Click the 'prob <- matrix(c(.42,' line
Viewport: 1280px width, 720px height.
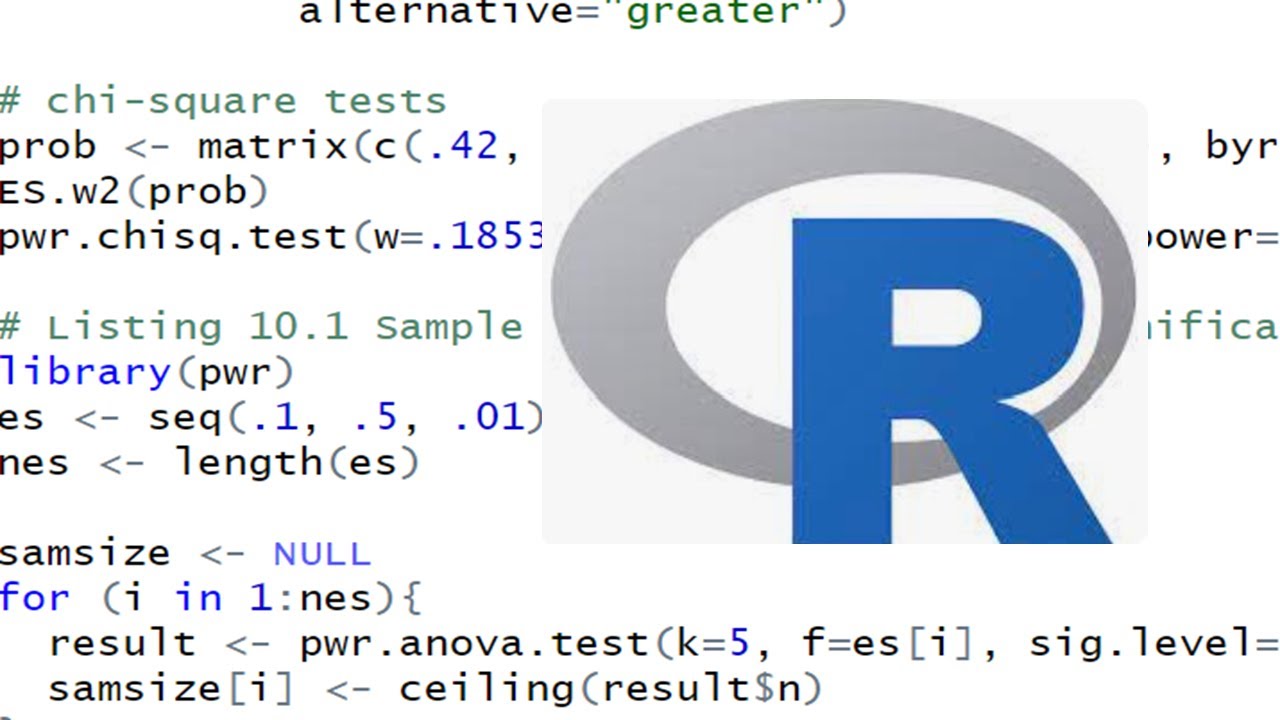[261, 147]
